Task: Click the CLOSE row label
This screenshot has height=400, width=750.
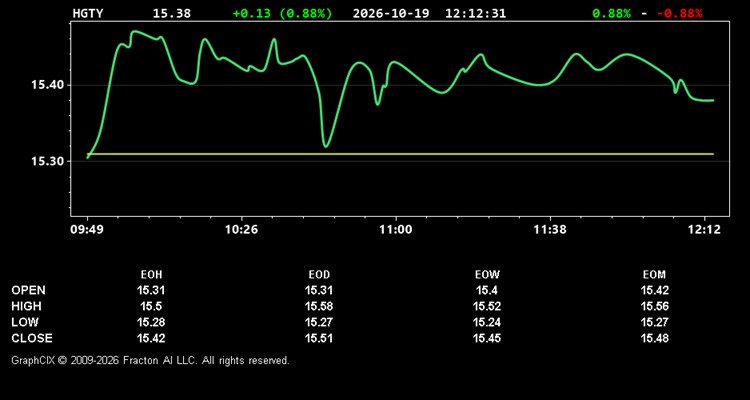Action: [32, 338]
